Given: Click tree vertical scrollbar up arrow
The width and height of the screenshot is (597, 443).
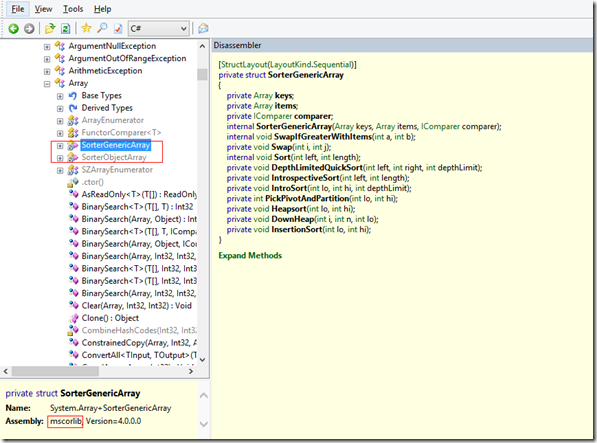Looking at the screenshot, I should [x=202, y=46].
